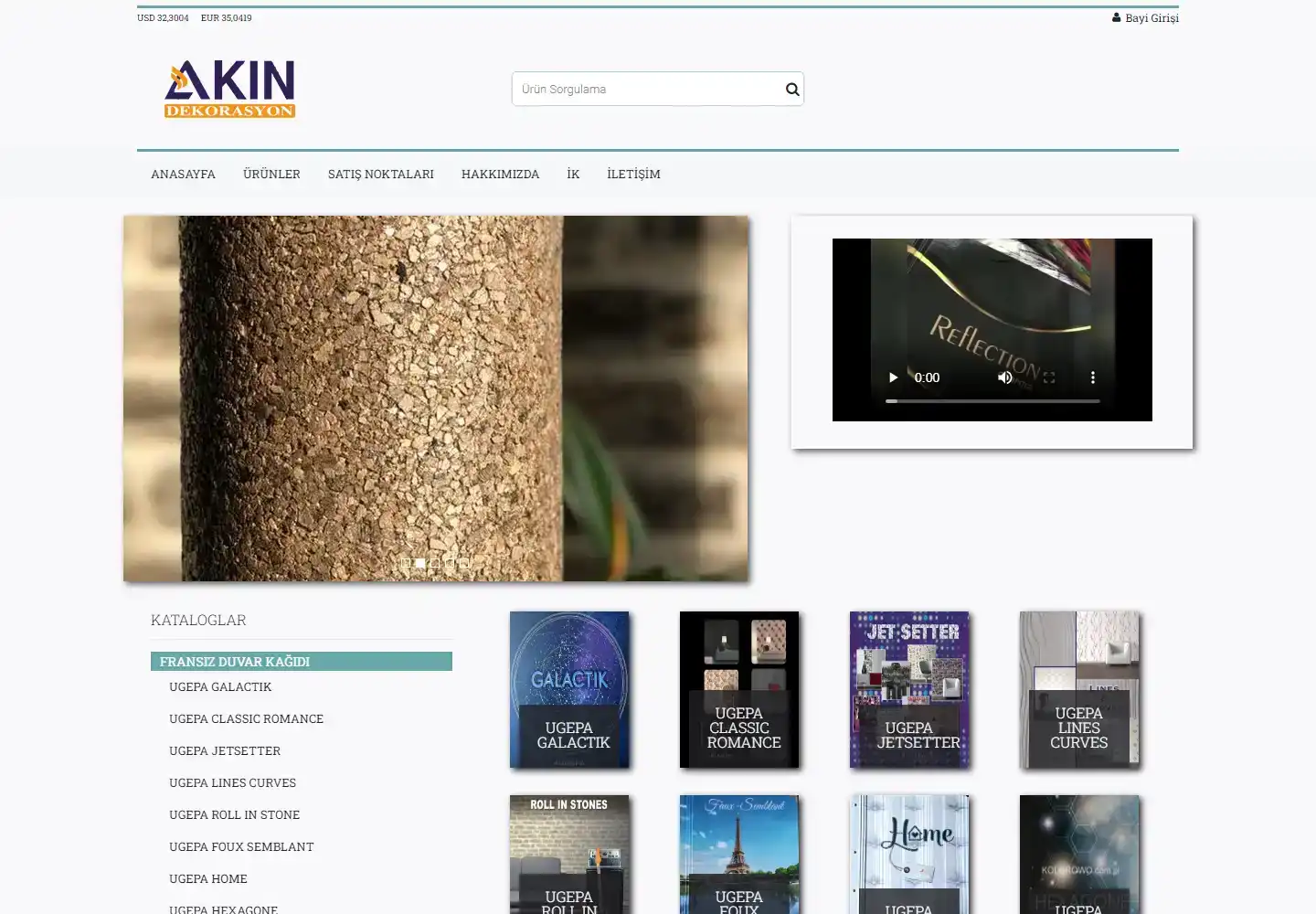The width and height of the screenshot is (1316, 914).
Task: Select the fourth slider indicator square
Action: tap(450, 563)
